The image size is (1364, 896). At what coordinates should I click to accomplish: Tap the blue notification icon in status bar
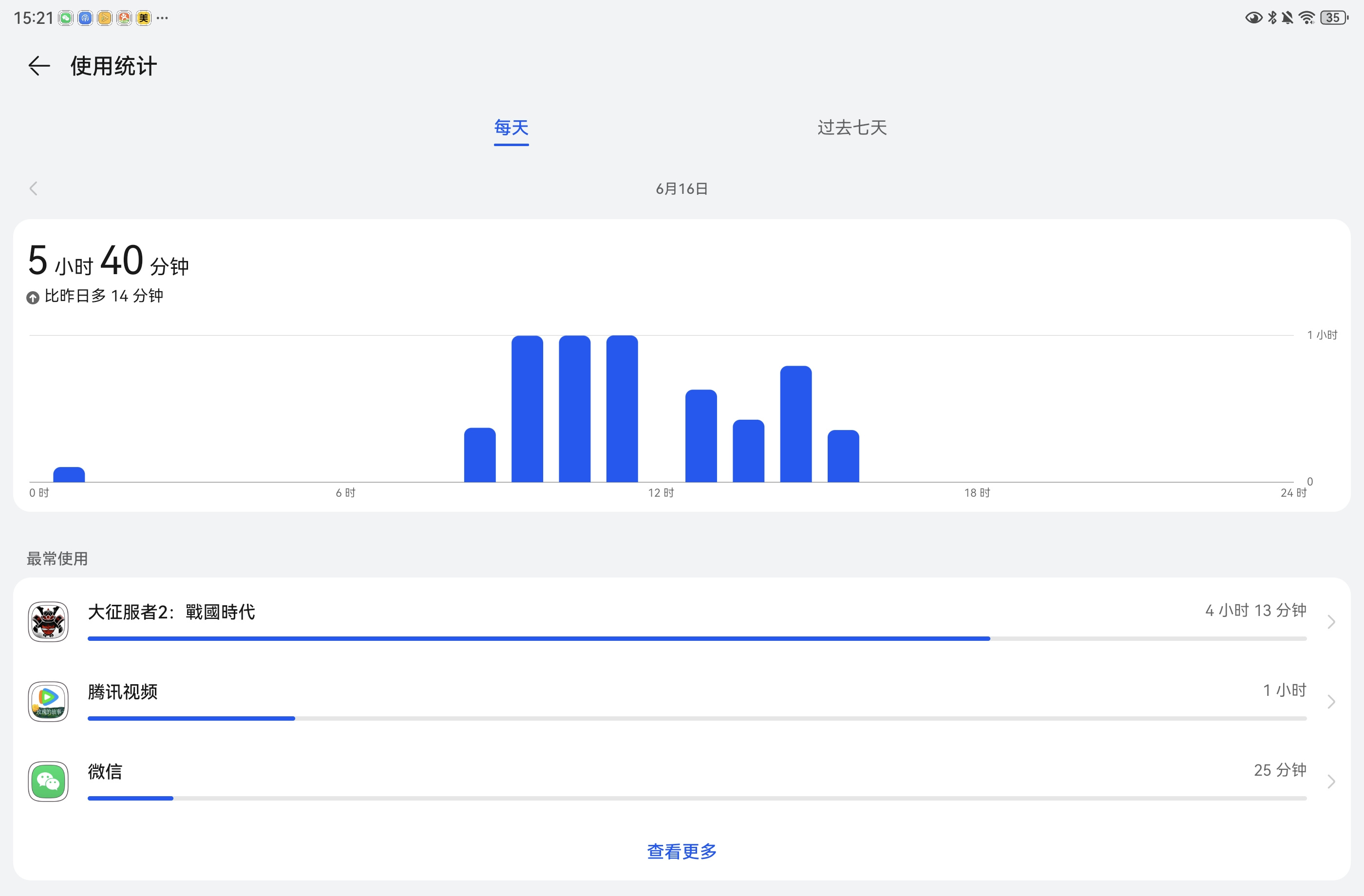click(x=85, y=19)
